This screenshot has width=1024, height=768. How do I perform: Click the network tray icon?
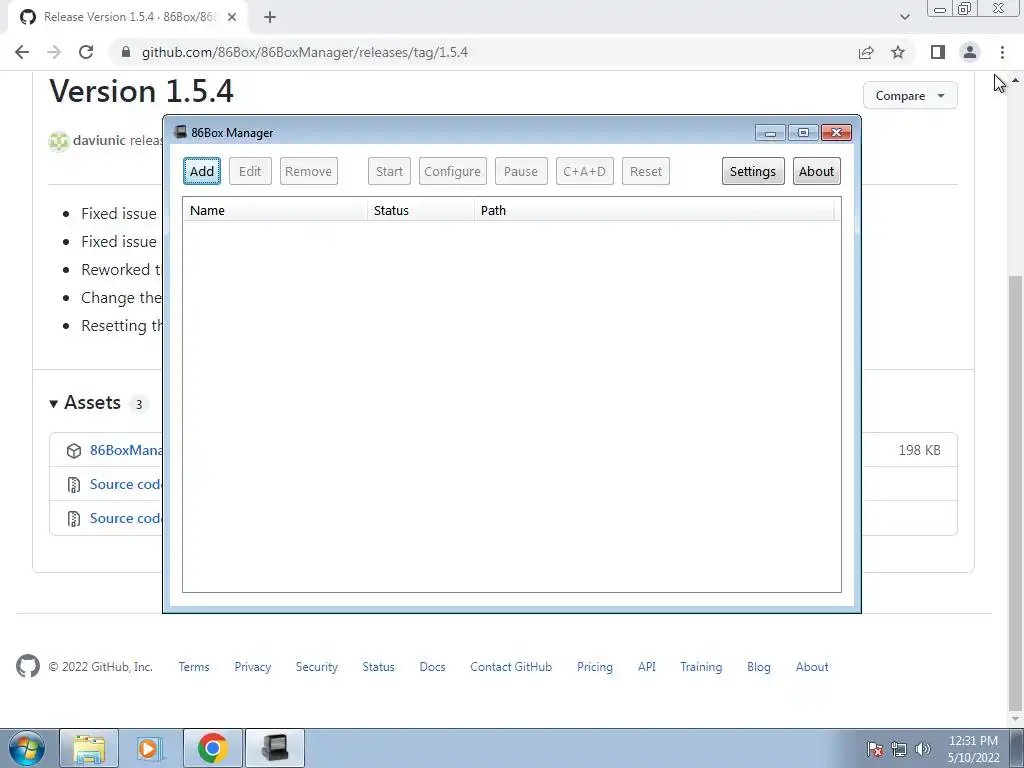(x=899, y=749)
